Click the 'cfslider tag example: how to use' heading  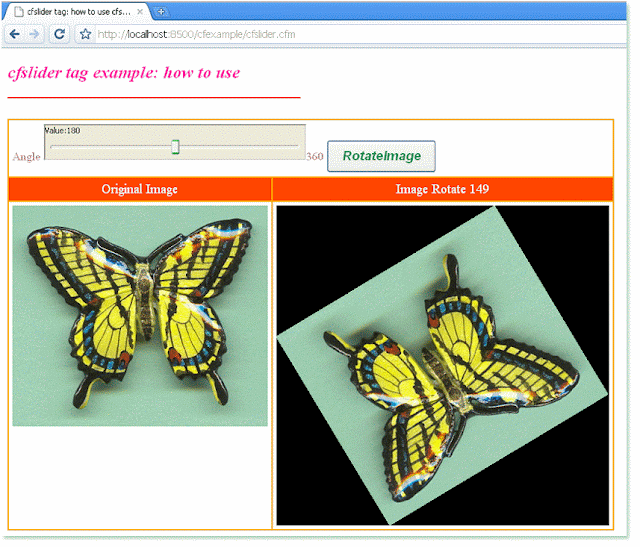(x=125, y=74)
